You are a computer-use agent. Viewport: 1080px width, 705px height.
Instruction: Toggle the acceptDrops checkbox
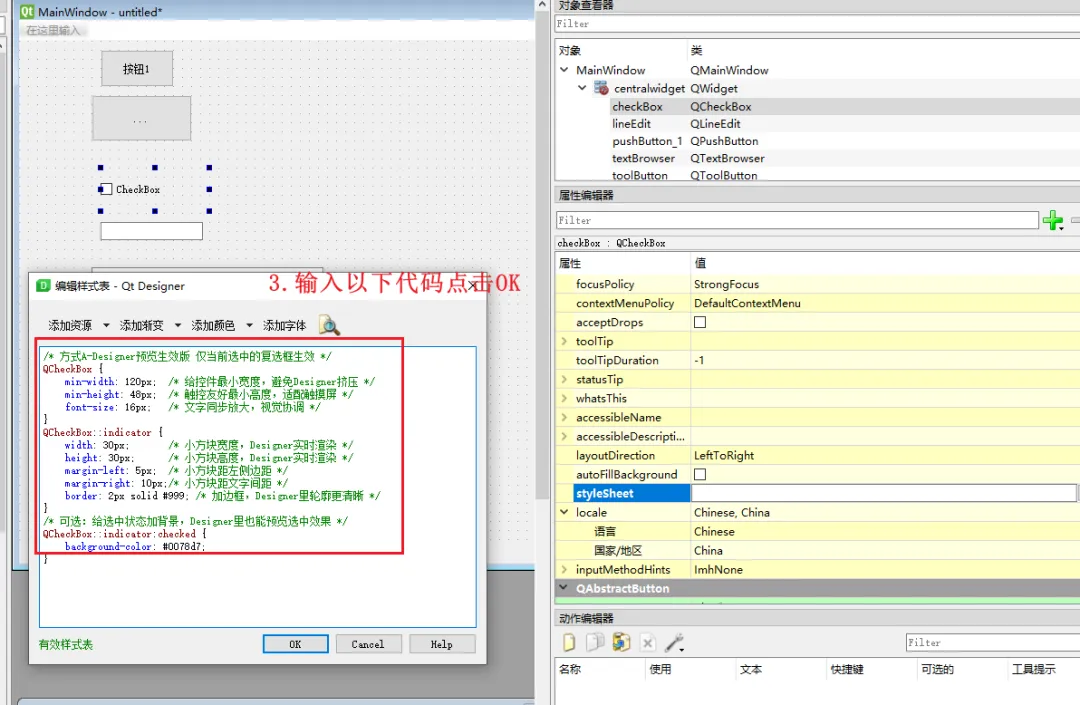(700, 322)
